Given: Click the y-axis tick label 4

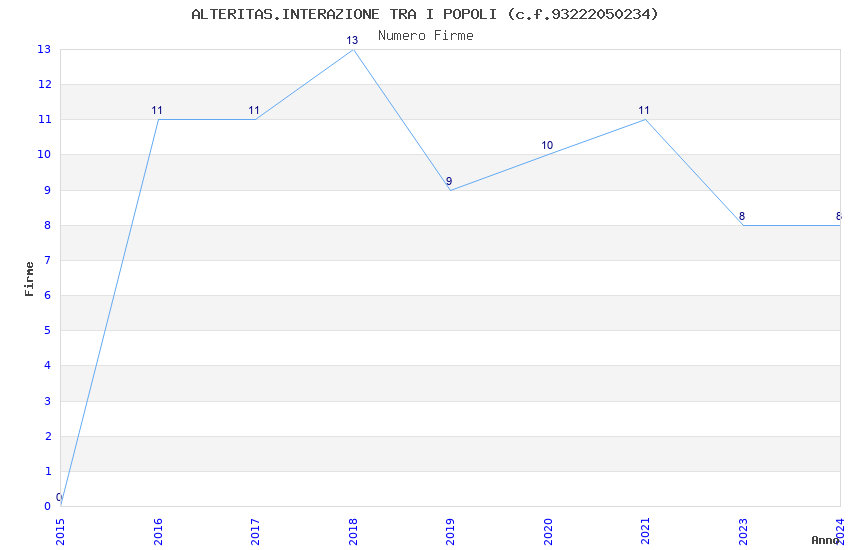Looking at the screenshot, I should tap(48, 365).
